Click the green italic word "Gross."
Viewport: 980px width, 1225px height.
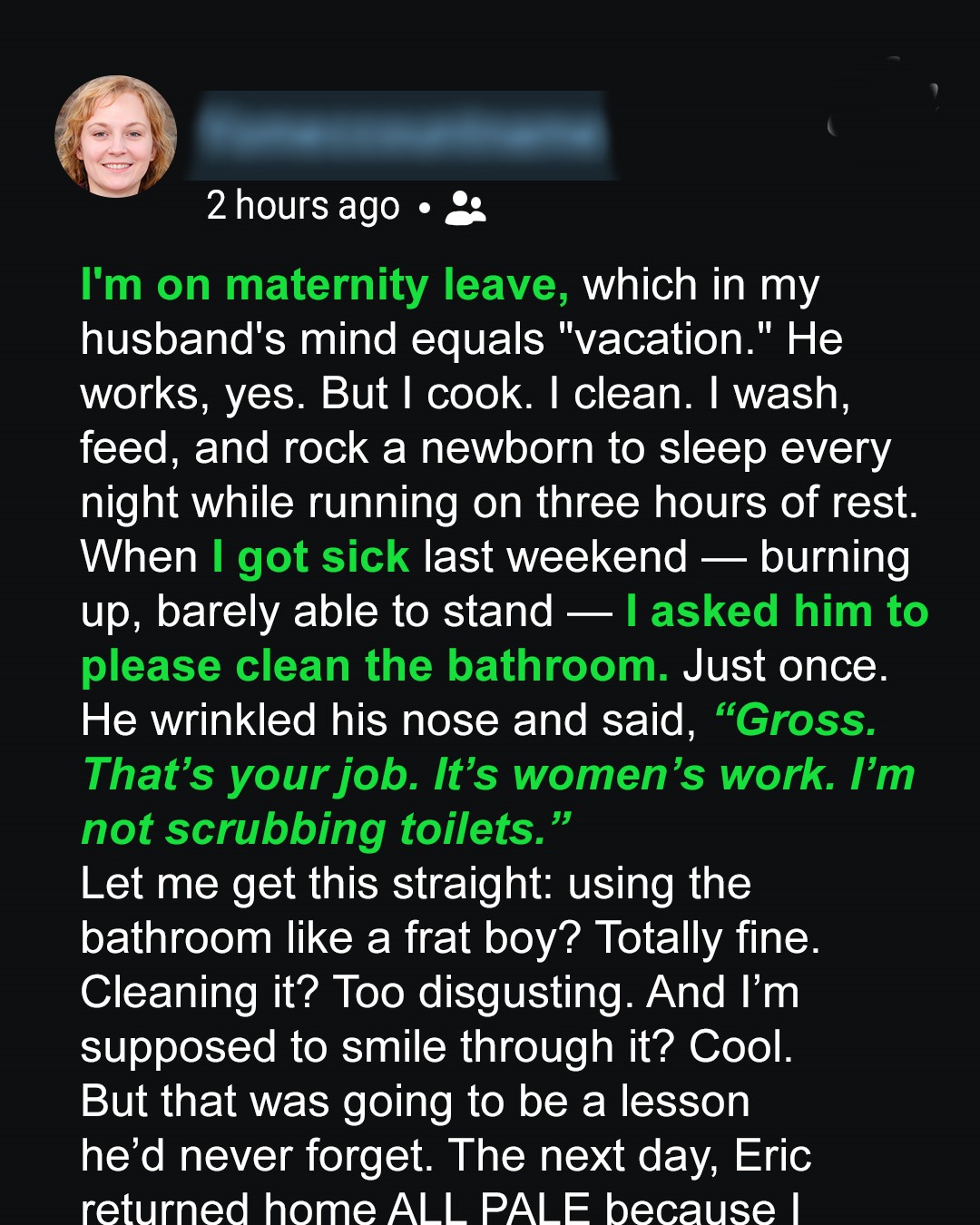797,721
